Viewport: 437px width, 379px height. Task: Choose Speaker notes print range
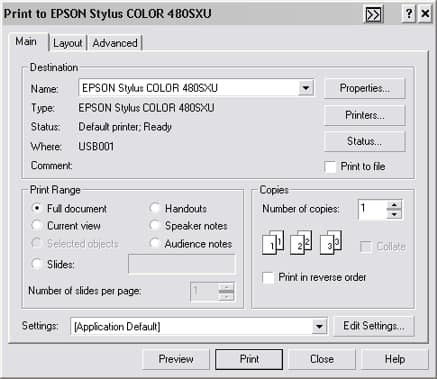155,225
